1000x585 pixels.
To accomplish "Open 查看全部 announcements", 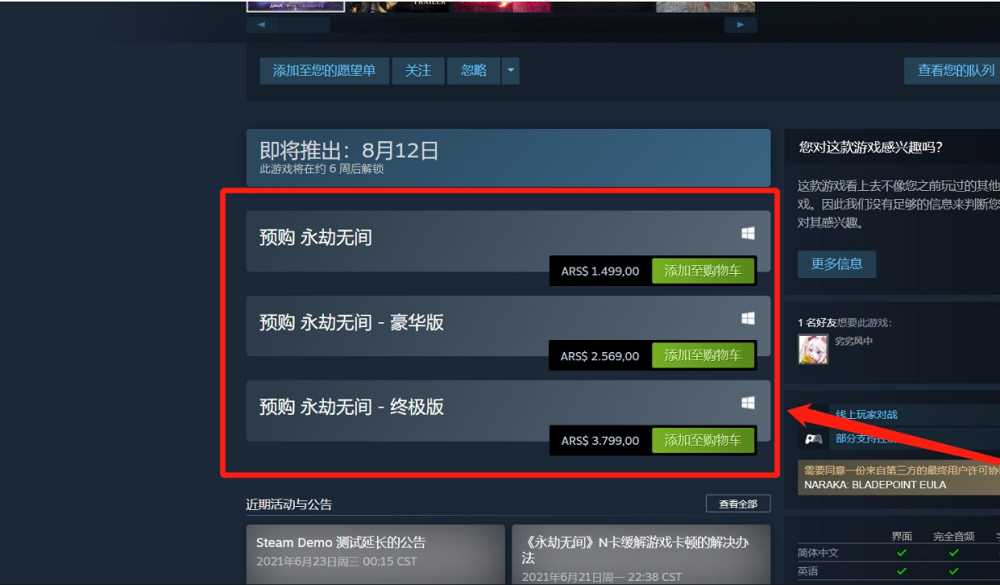I will point(738,504).
